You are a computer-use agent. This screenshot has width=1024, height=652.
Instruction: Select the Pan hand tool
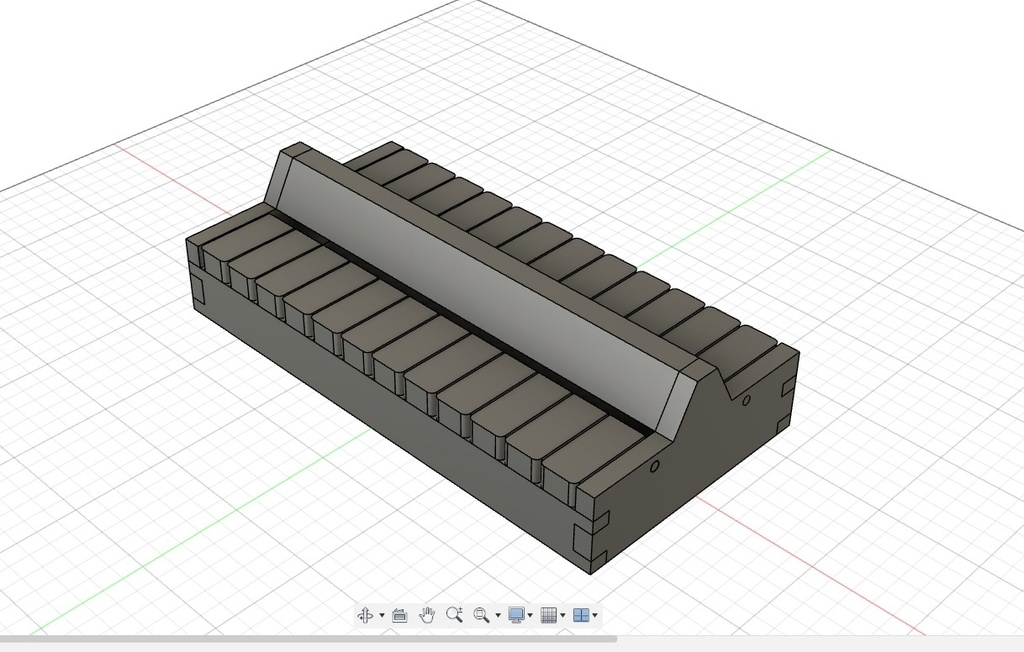pyautogui.click(x=426, y=615)
